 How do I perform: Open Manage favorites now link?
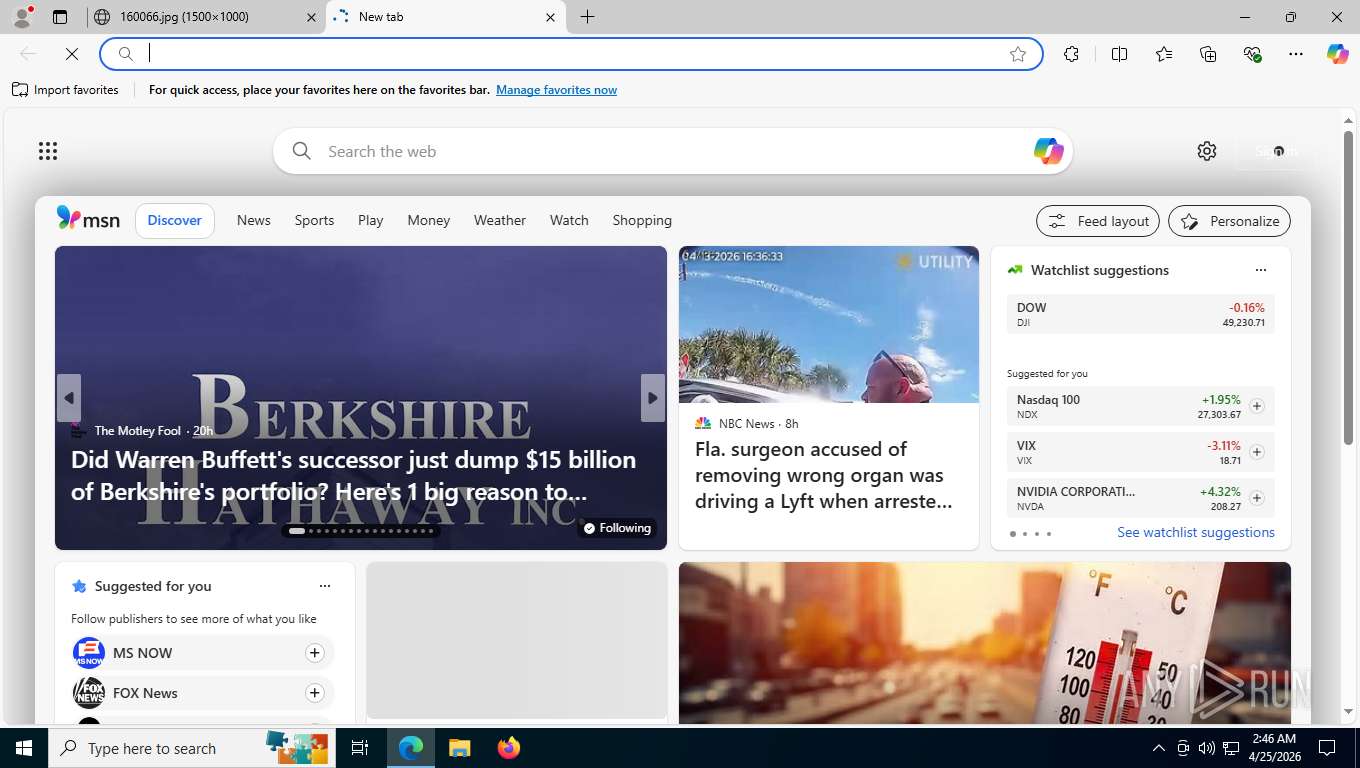pyautogui.click(x=556, y=90)
